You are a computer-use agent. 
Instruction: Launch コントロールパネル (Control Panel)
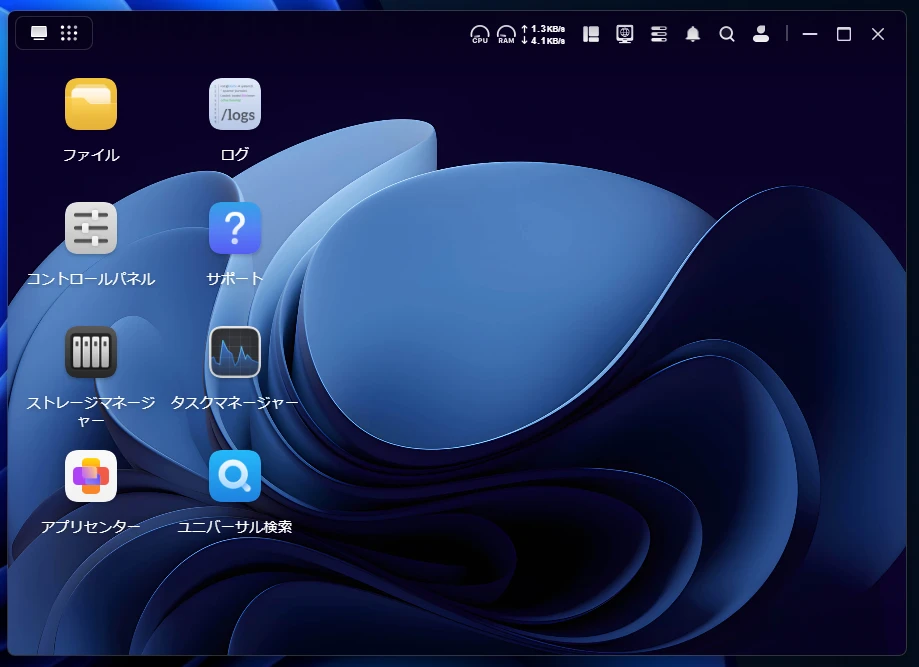click(x=91, y=229)
